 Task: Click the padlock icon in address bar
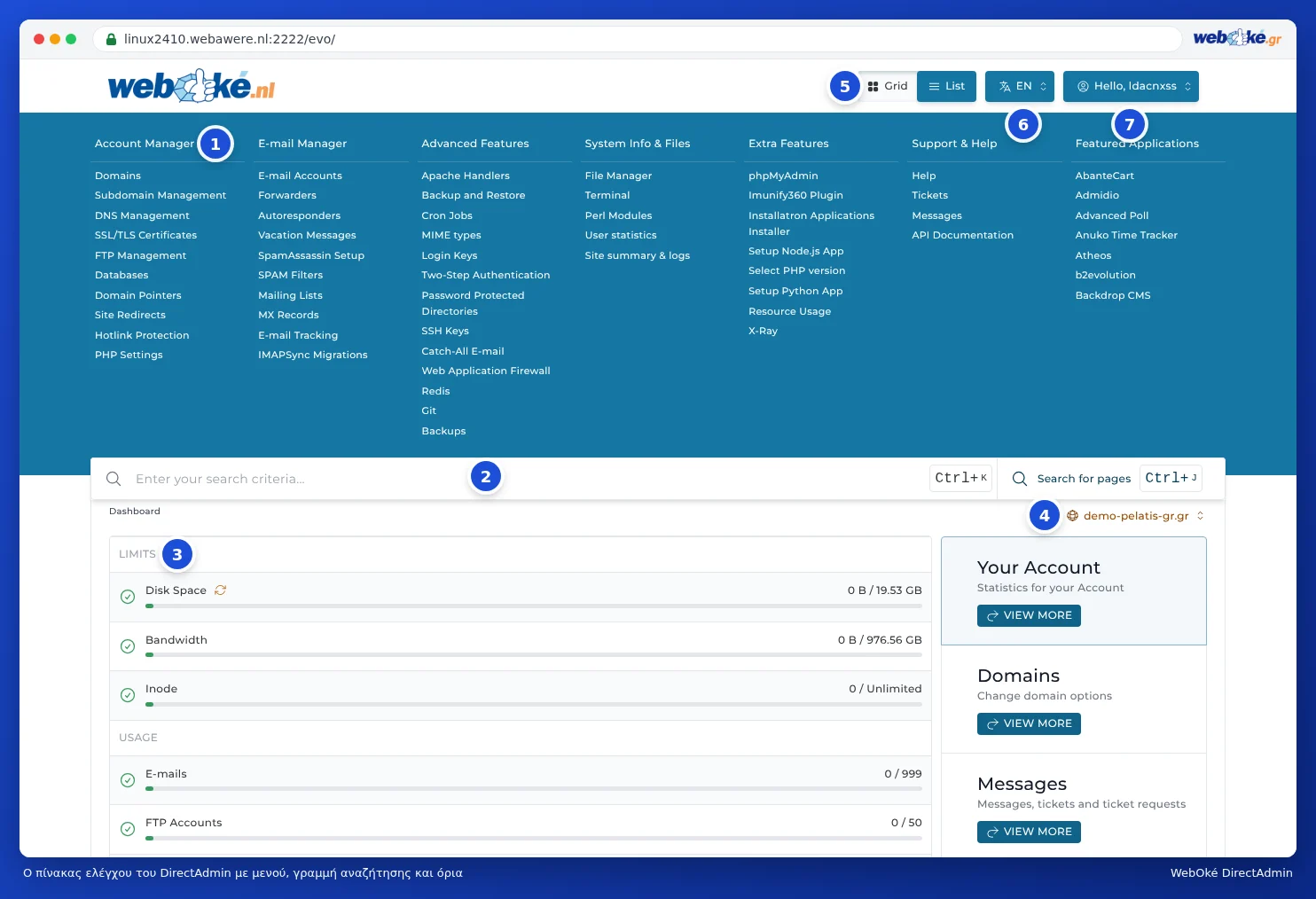pyautogui.click(x=111, y=39)
